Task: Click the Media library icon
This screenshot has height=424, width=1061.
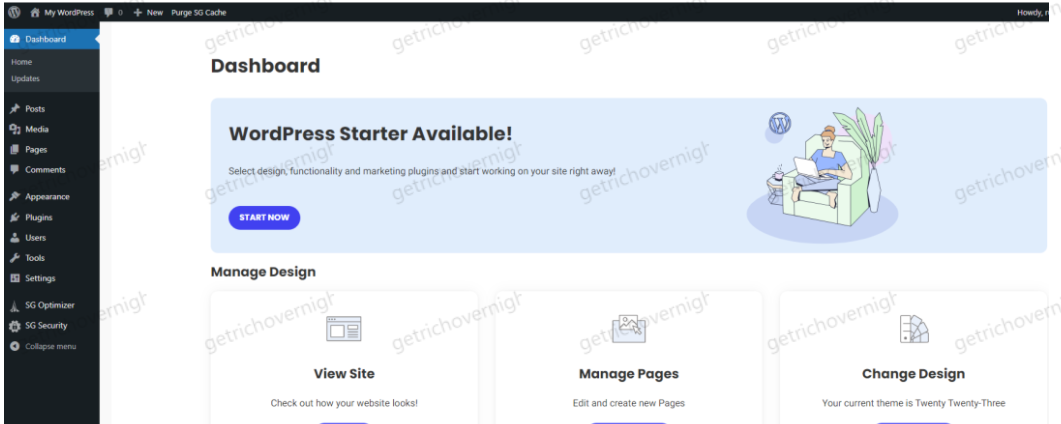Action: coord(15,129)
